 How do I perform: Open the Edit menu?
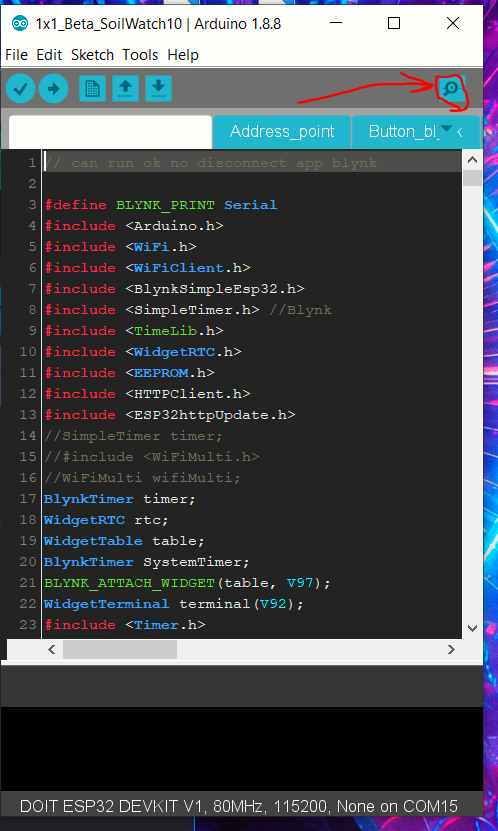[49, 55]
